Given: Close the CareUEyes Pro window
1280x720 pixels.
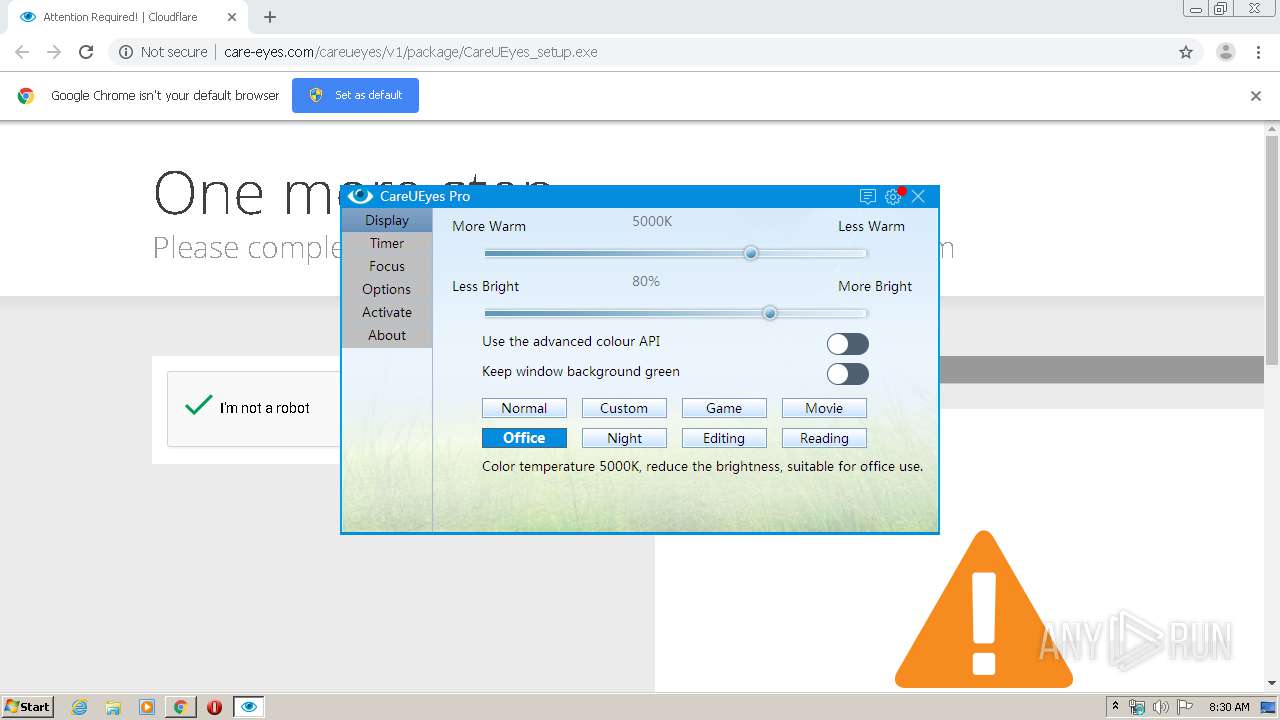Looking at the screenshot, I should click(x=918, y=197).
